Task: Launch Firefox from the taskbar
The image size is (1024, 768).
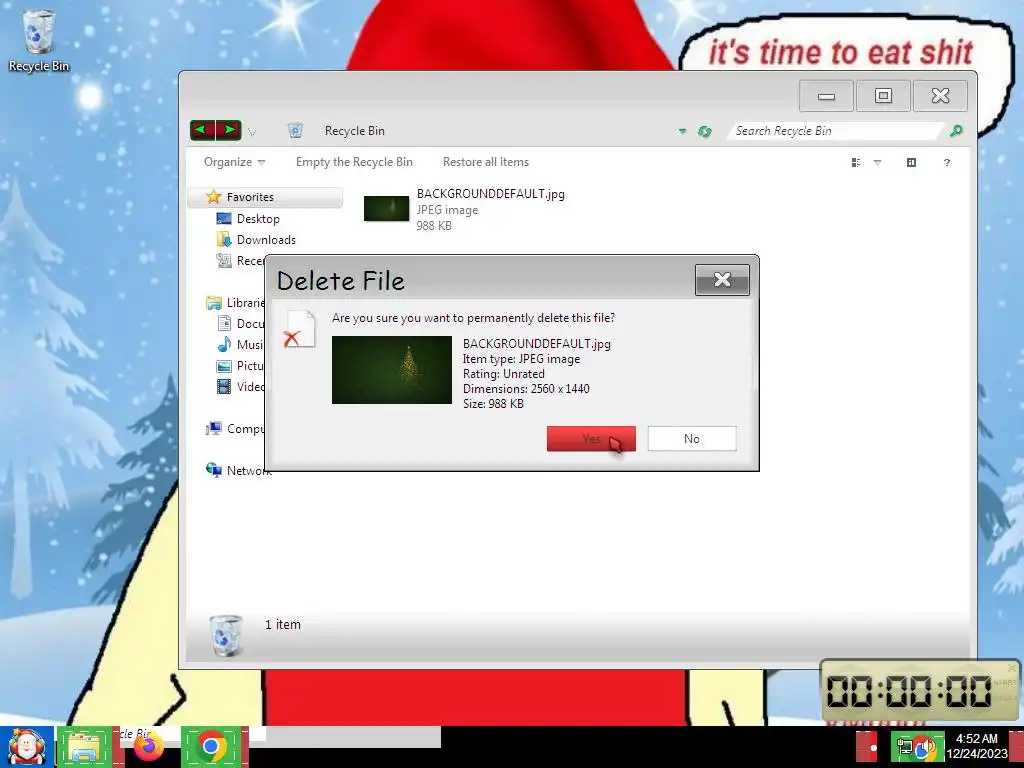Action: (148, 747)
